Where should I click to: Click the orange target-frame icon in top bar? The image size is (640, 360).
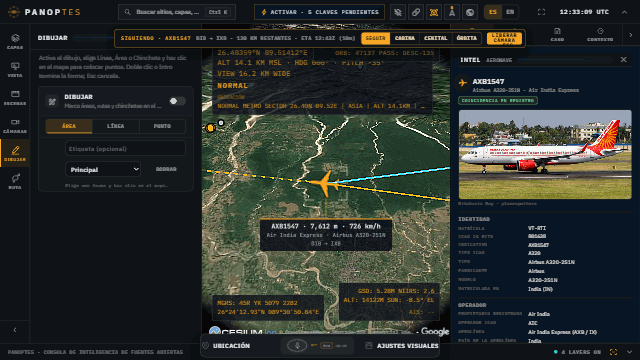tap(434, 12)
